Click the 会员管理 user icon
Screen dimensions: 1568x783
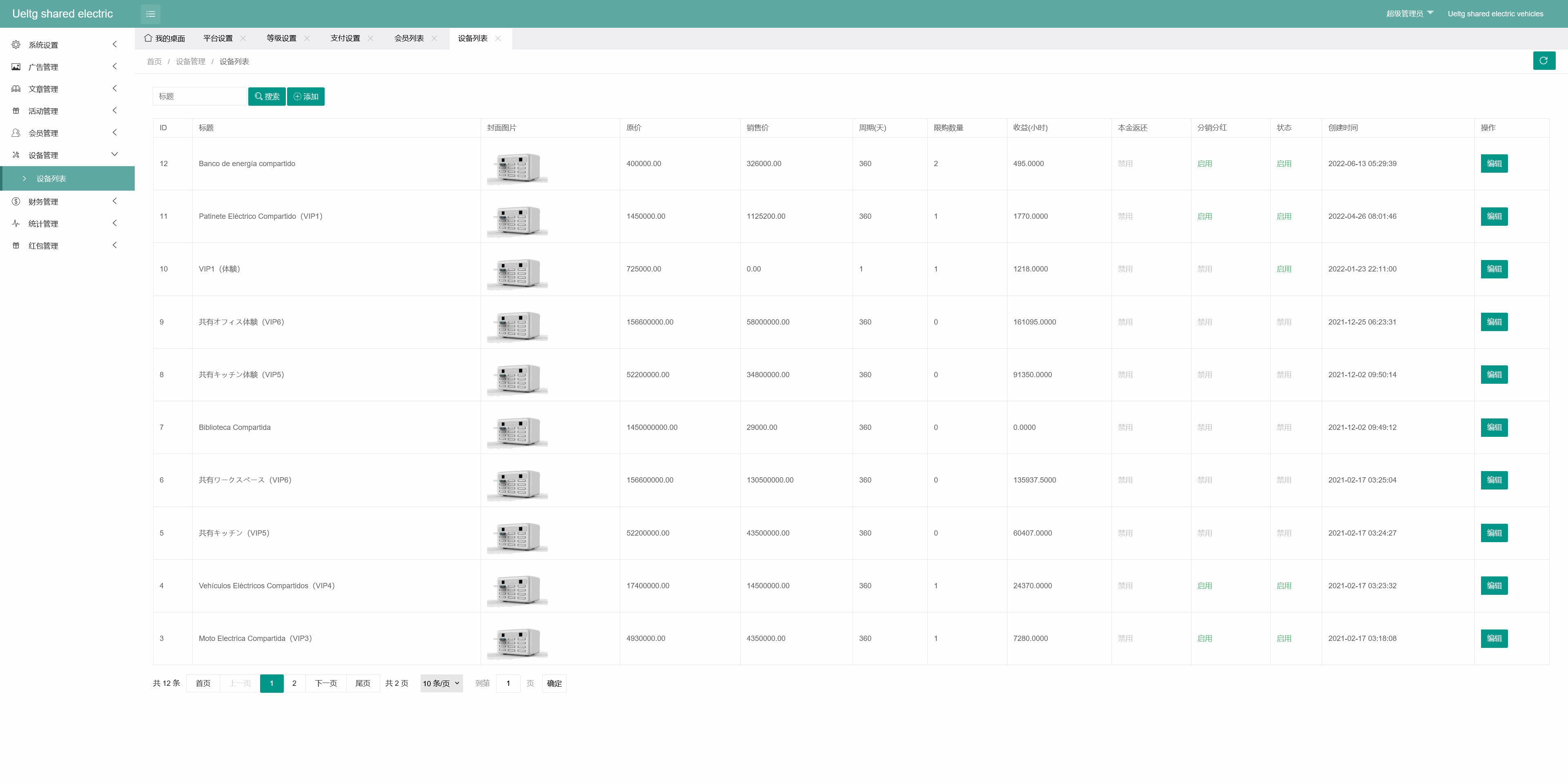tap(16, 133)
